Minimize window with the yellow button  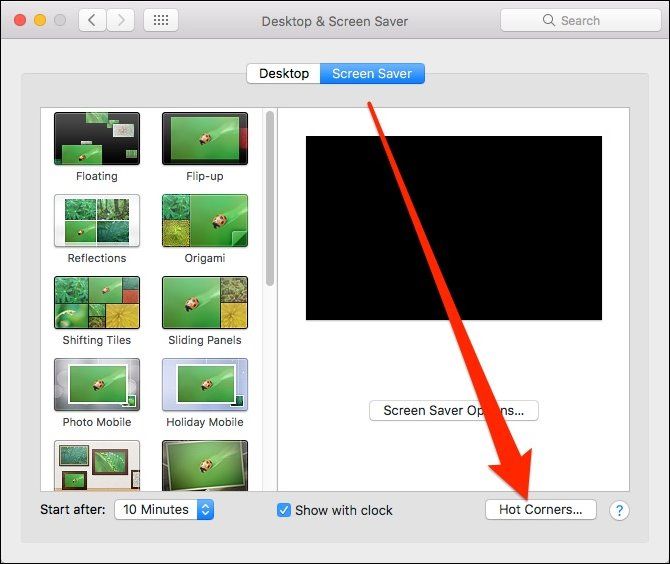pos(40,20)
